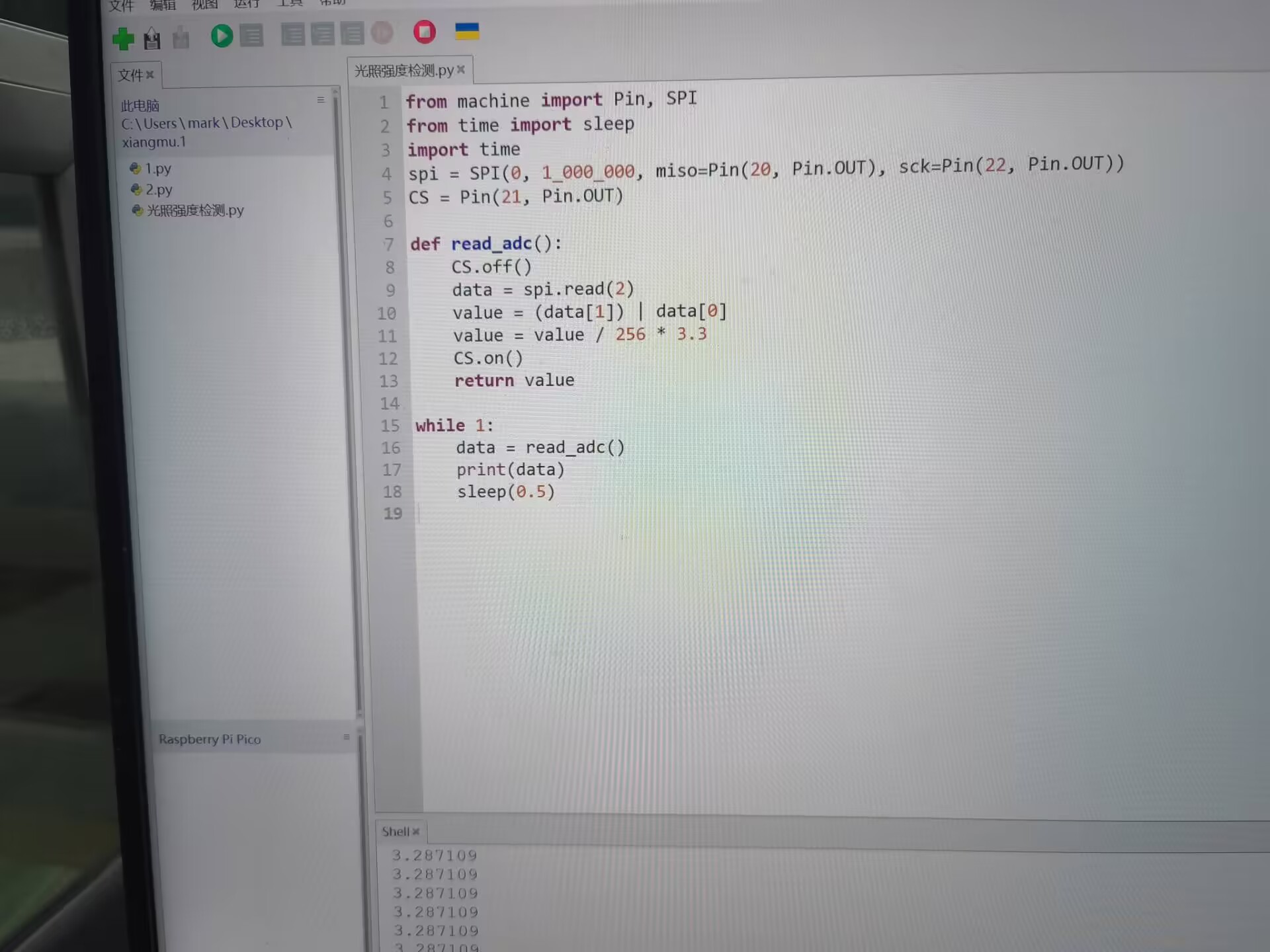Screen dimensions: 1270x952
Task: Click the greyed-out Resume debugger icon
Action: pos(382,32)
